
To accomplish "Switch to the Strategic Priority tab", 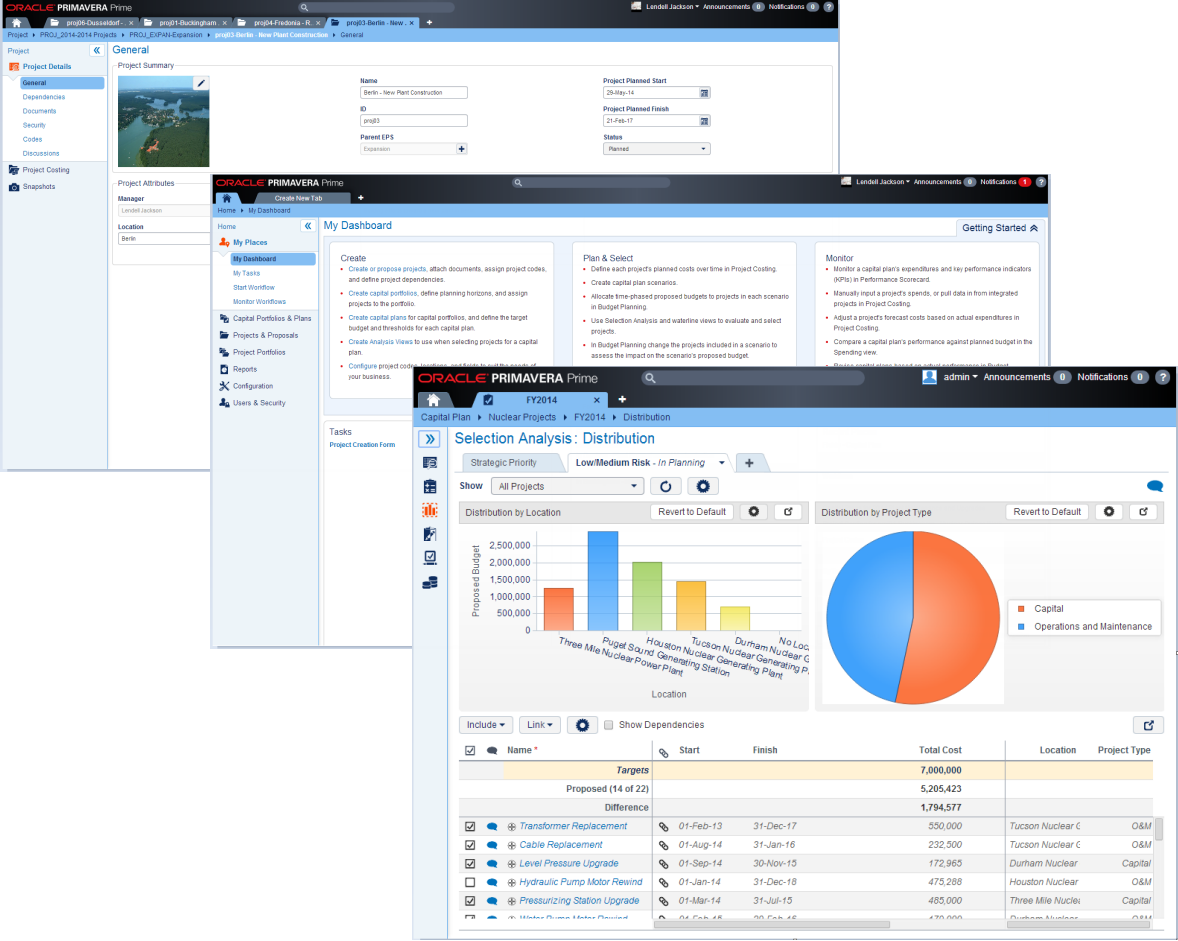I will click(504, 463).
